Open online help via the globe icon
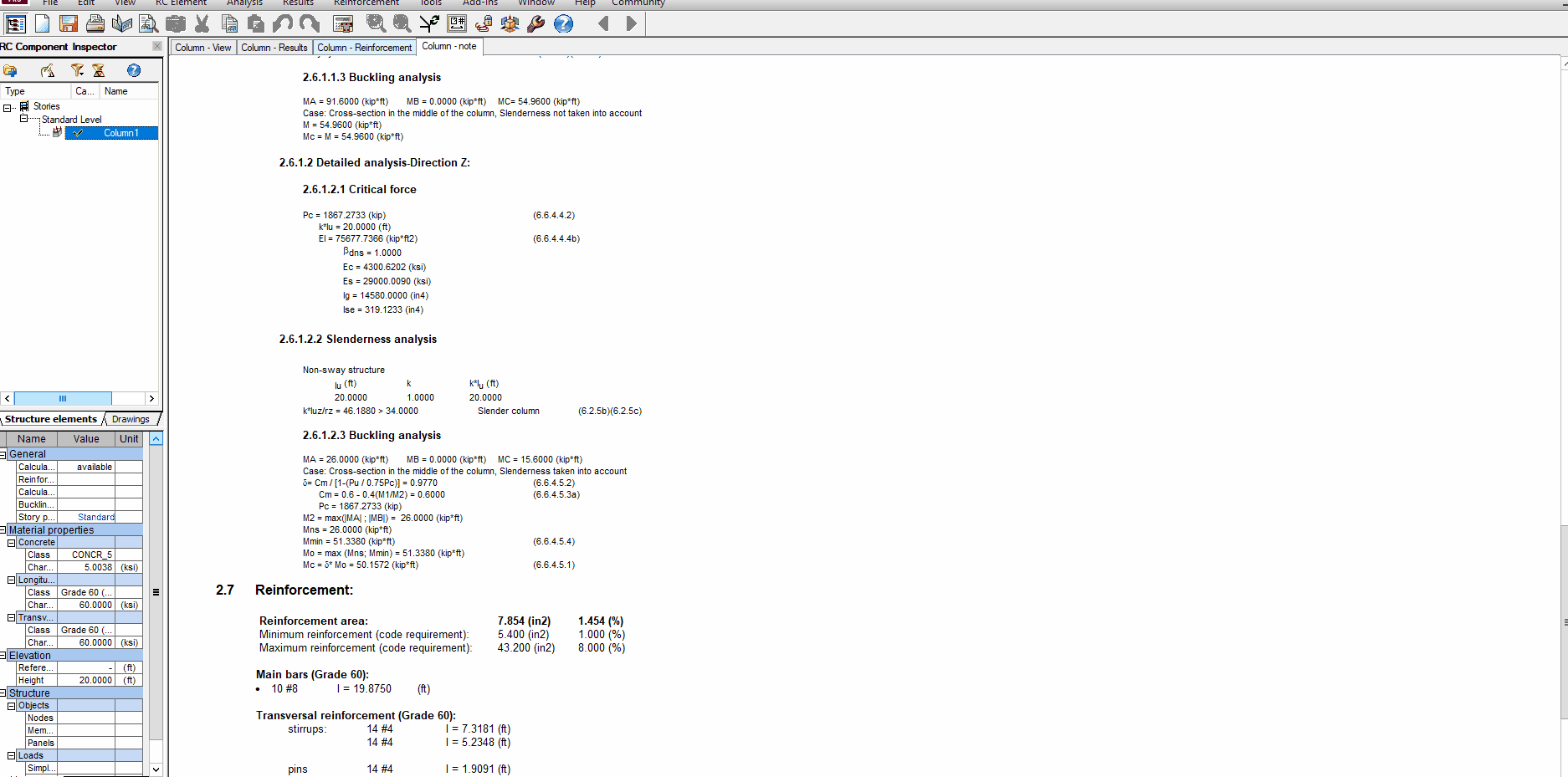 click(564, 23)
